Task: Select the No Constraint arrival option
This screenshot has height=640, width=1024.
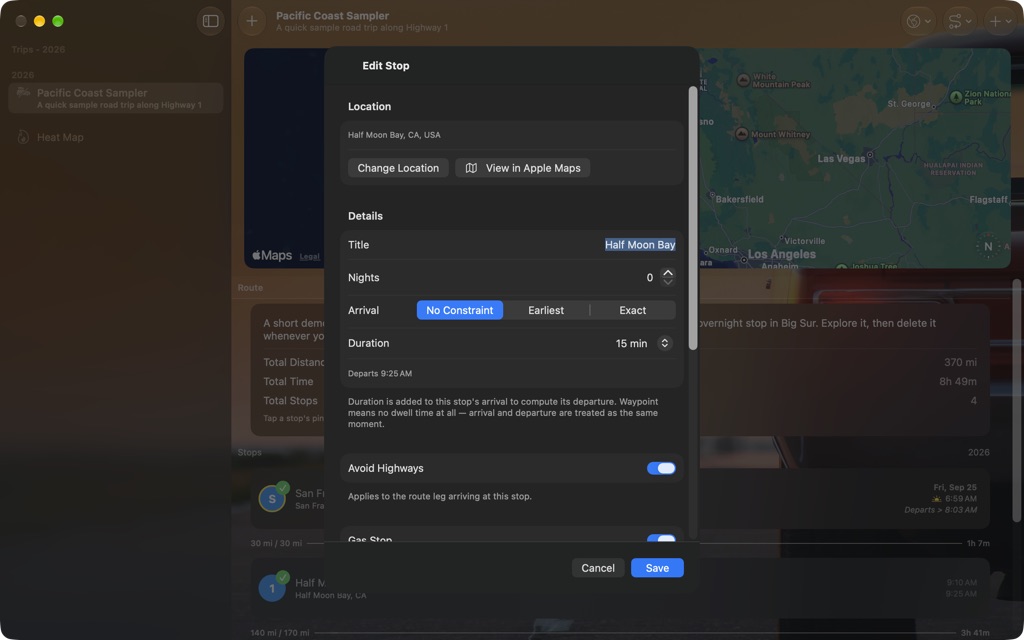Action: (460, 310)
